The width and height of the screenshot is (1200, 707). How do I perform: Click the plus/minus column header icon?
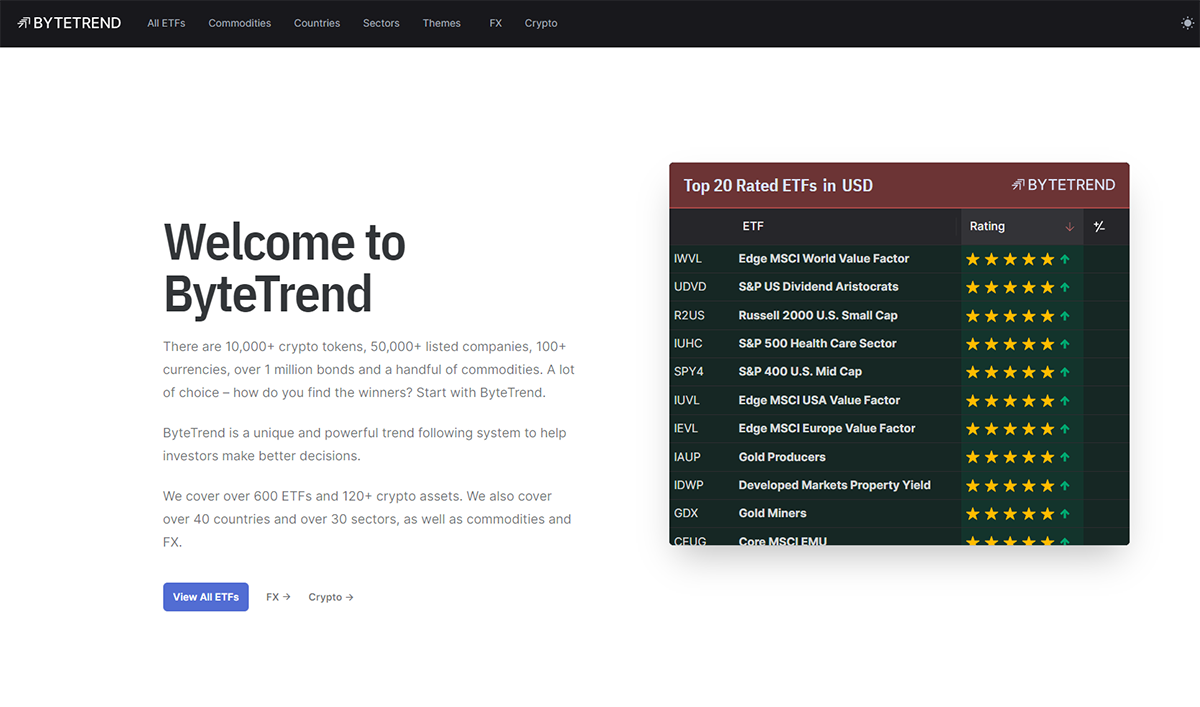1100,227
